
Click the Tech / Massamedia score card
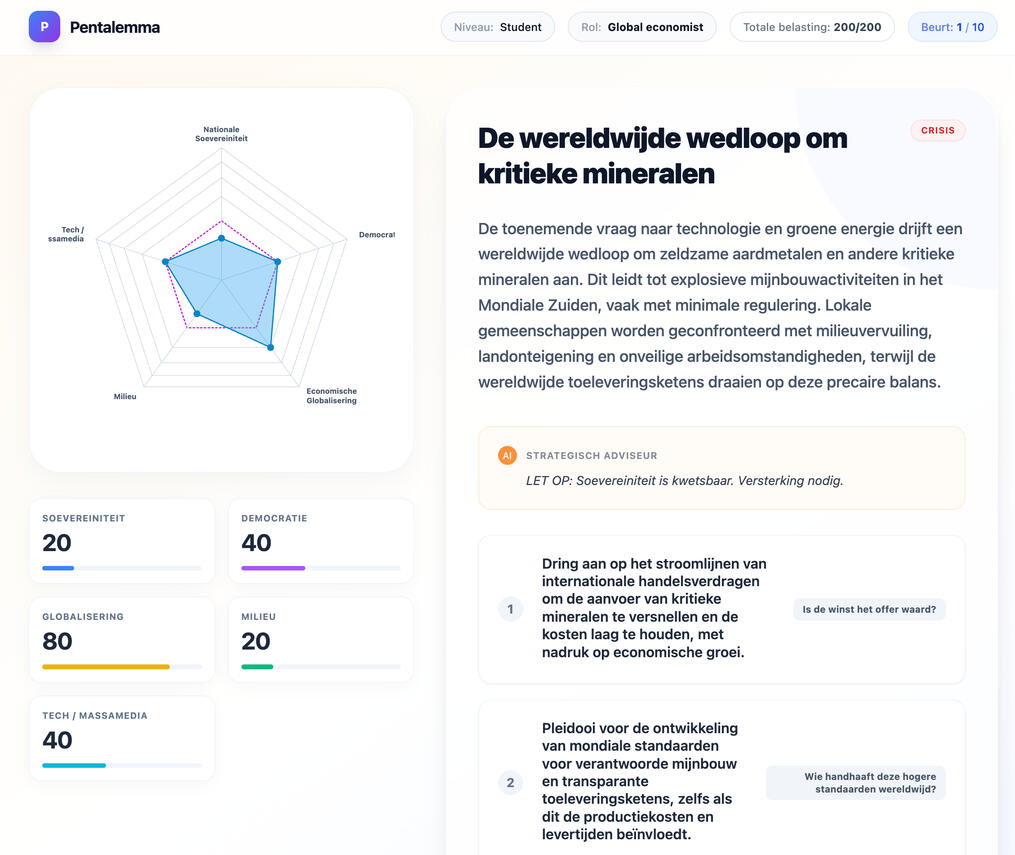[x=122, y=737]
